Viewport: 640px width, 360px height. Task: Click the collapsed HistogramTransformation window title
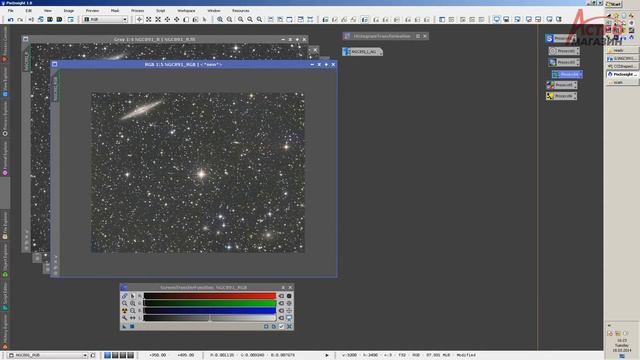(382, 36)
